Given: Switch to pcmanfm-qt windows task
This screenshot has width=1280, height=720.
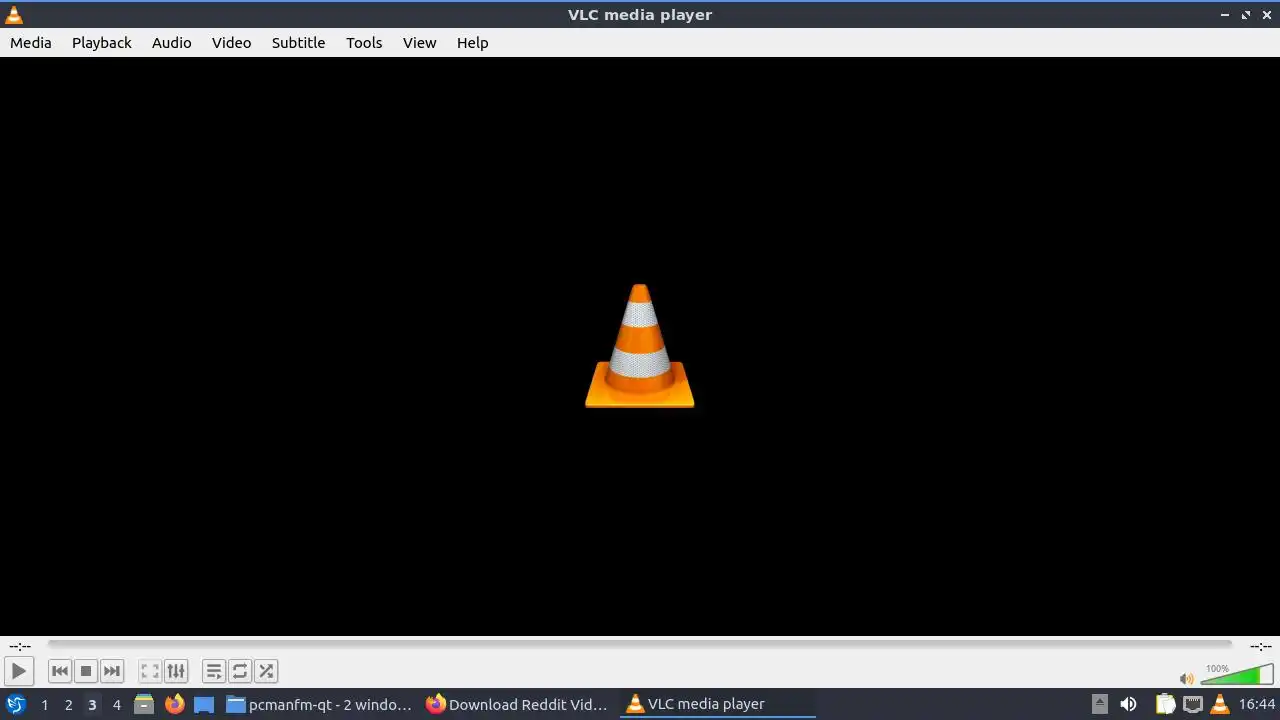Looking at the screenshot, I should pyautogui.click(x=319, y=704).
